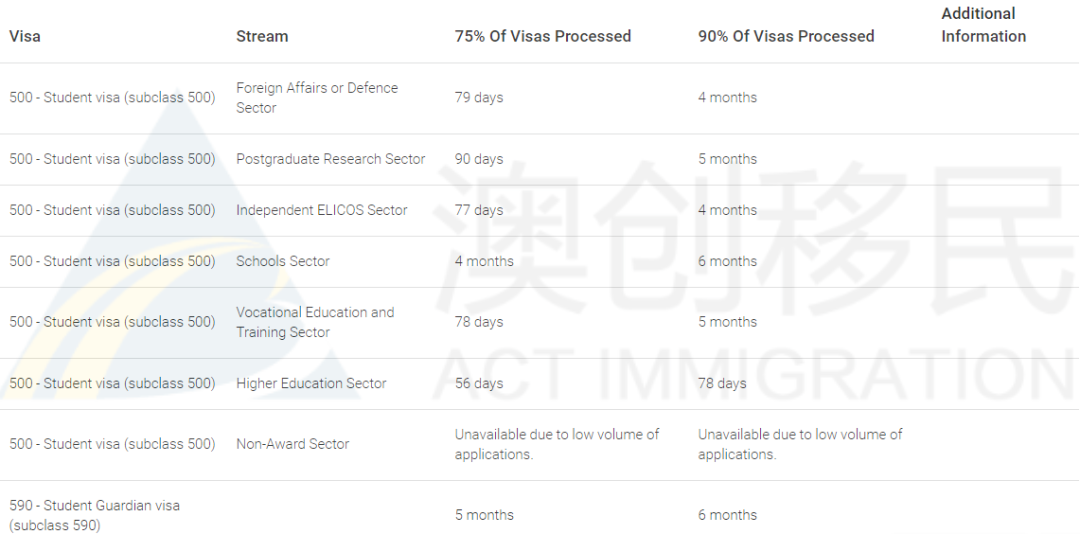Select the Independent ELICOS Sector stream
Viewport: 1080px width, 534px height.
point(322,210)
